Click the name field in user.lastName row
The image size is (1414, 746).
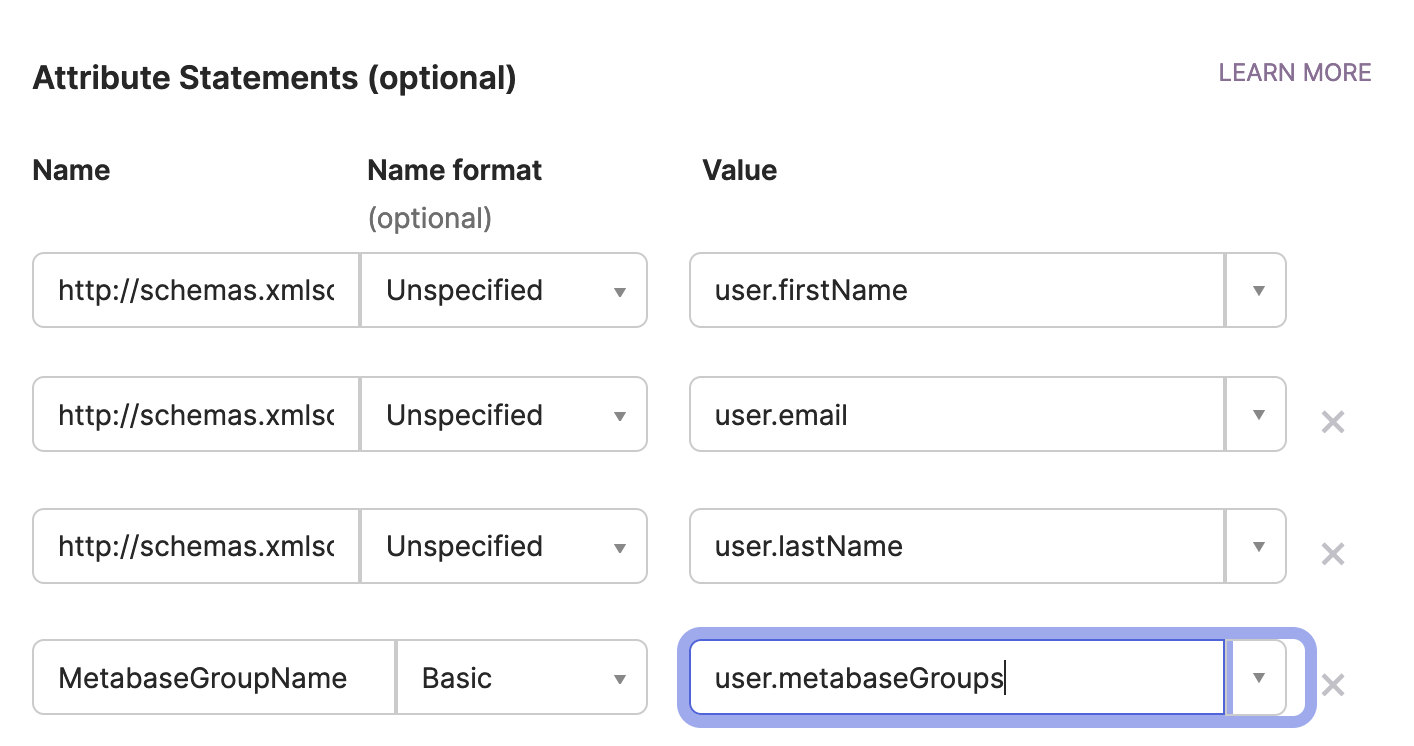click(x=196, y=547)
